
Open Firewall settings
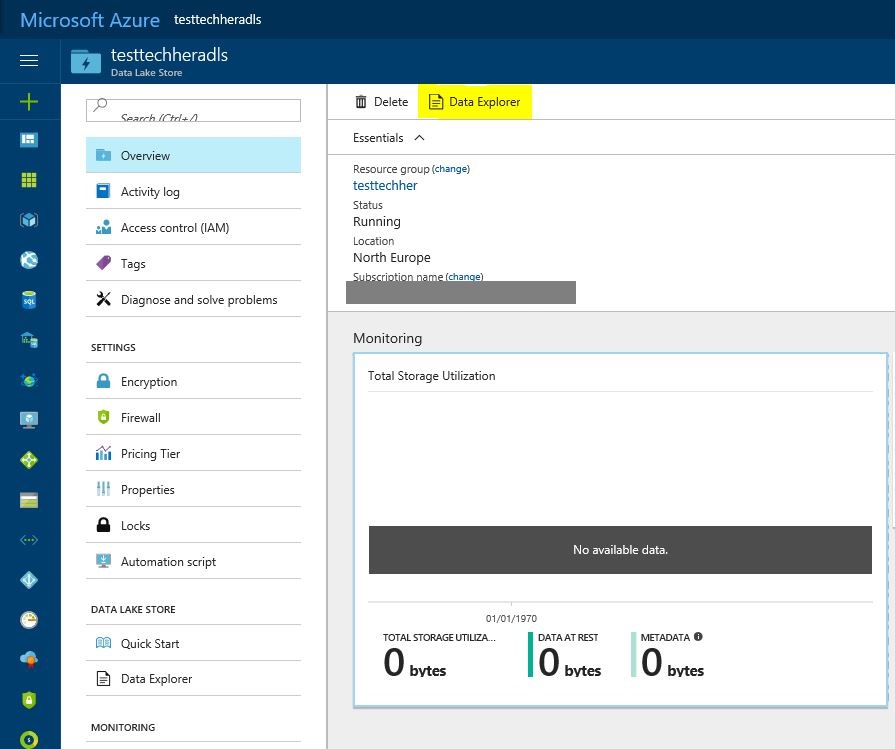(193, 417)
